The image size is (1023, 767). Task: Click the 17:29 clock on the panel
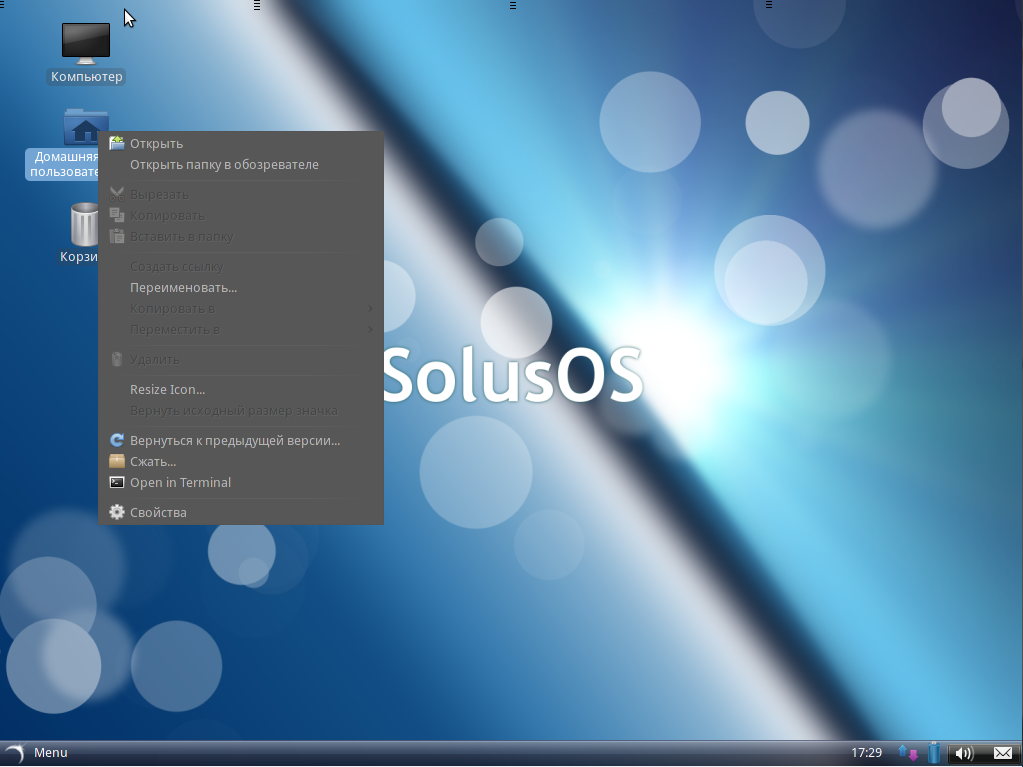tap(866, 753)
